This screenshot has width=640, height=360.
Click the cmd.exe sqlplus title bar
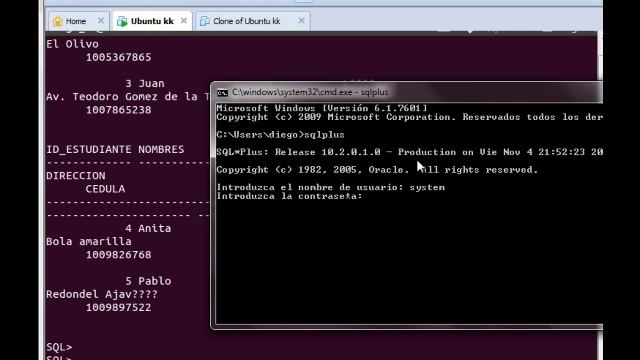(x=406, y=92)
